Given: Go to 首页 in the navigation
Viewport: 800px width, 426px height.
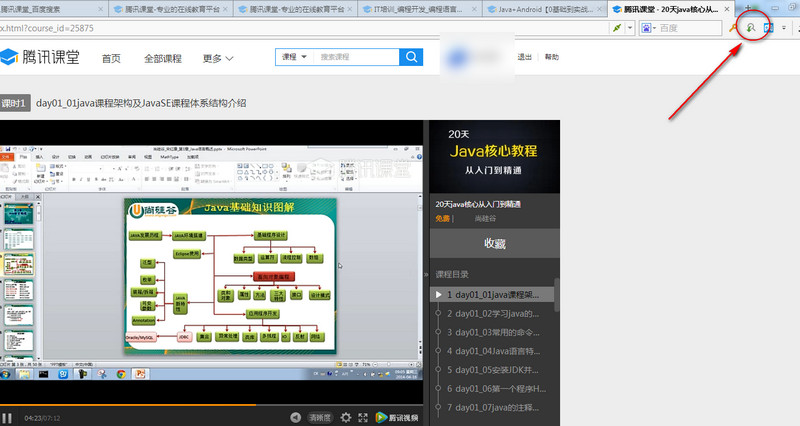Looking at the screenshot, I should tap(112, 58).
